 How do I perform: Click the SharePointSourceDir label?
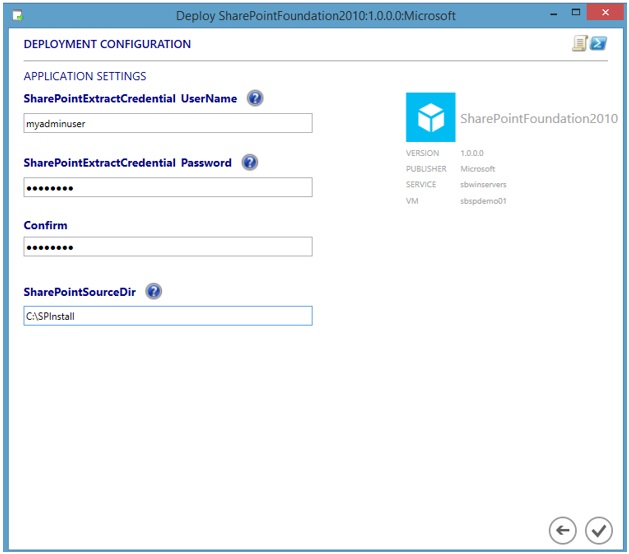pos(79,292)
